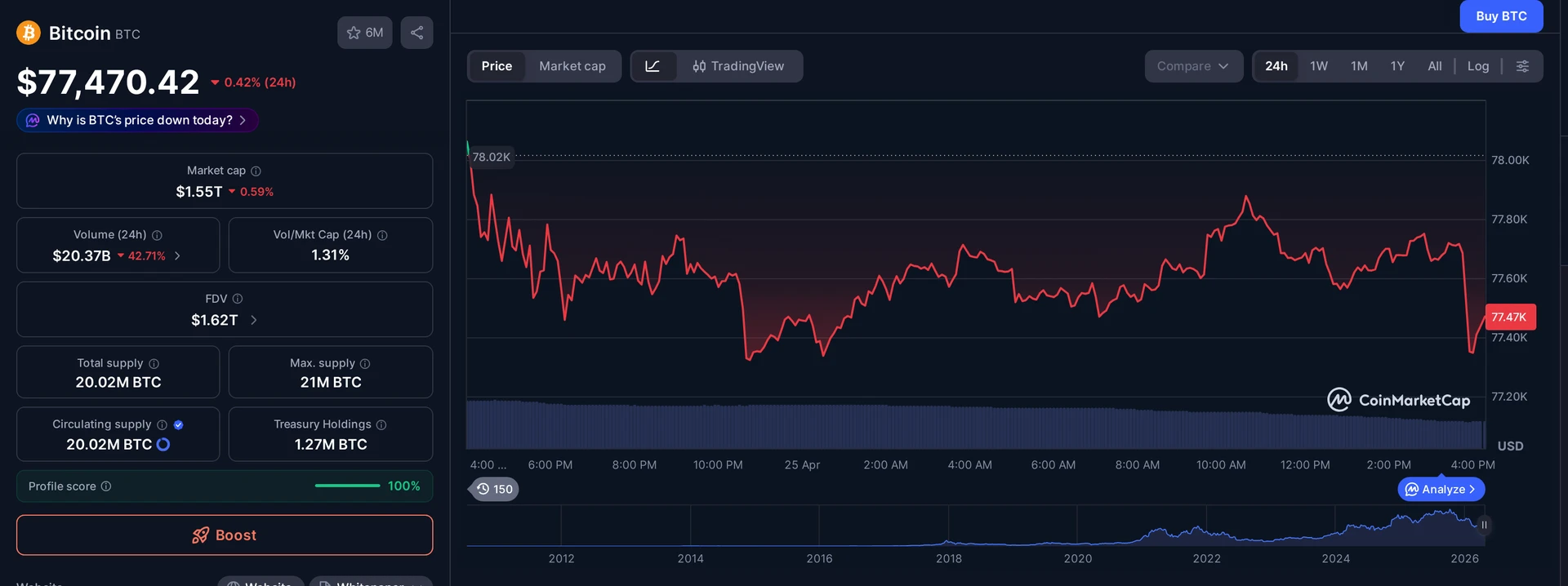Click the circulating supply ring indicator
The width and height of the screenshot is (1568, 586).
click(x=163, y=444)
